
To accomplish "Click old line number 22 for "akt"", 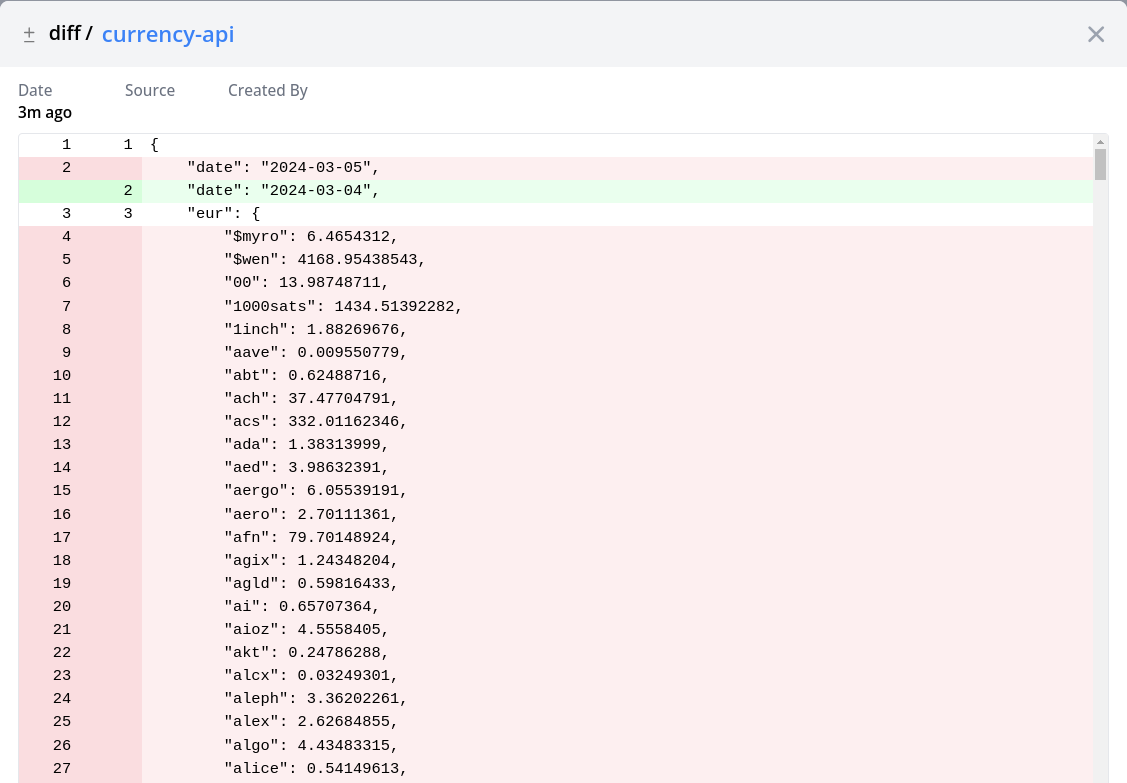I will (x=62, y=652).
